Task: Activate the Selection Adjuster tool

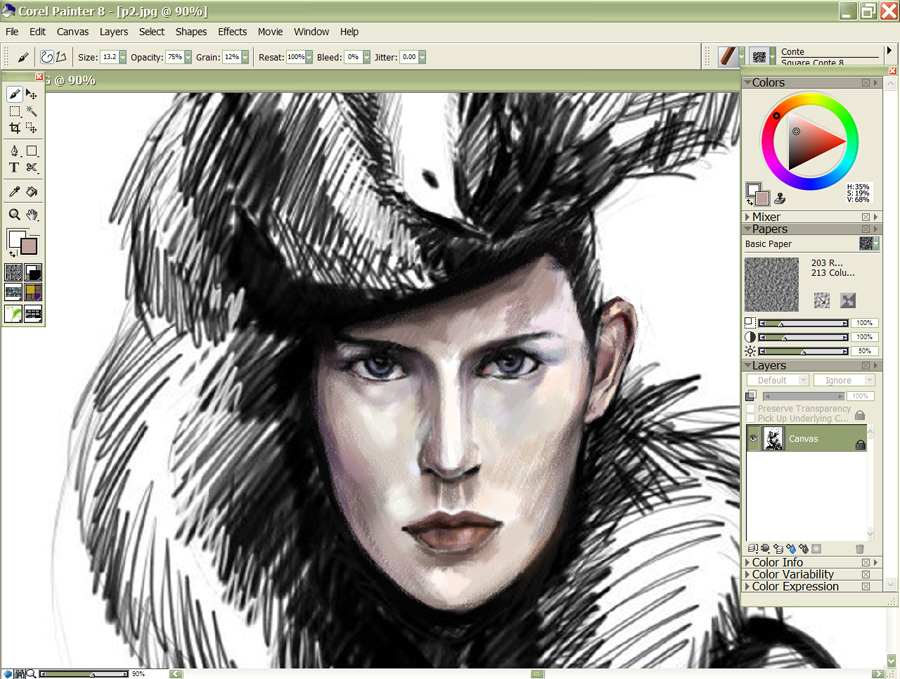Action: coord(32,127)
